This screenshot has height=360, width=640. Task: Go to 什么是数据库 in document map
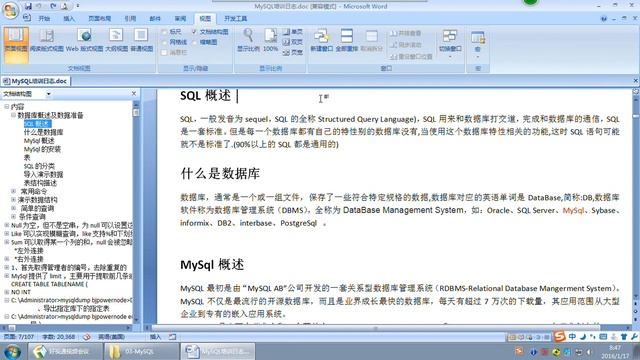tap(43, 132)
